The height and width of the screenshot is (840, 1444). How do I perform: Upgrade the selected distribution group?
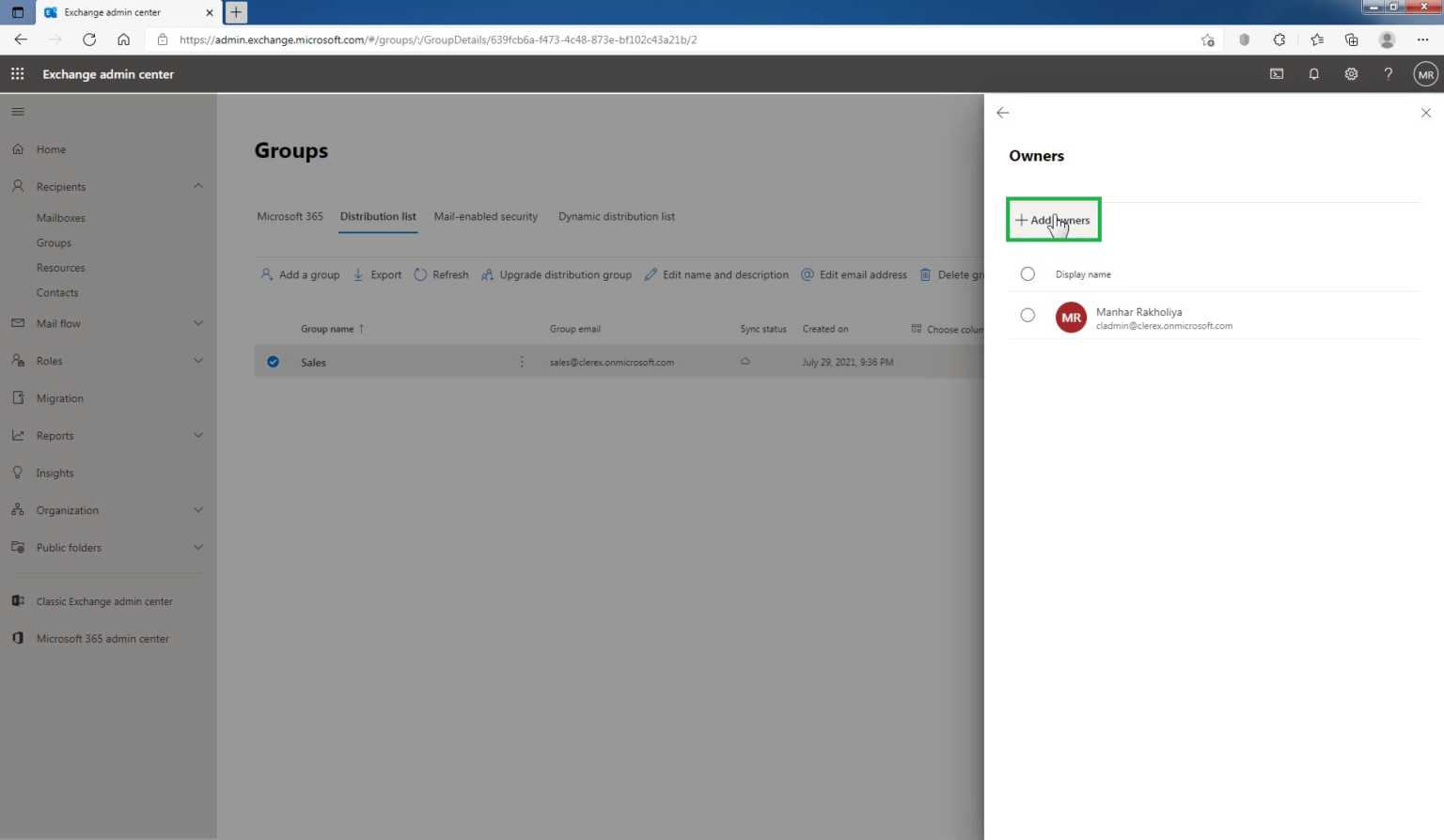point(557,274)
